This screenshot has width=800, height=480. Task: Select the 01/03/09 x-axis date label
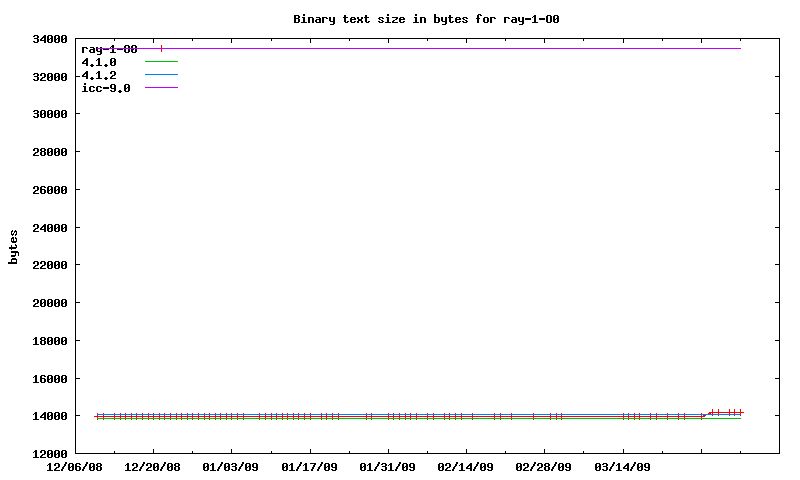point(231,467)
